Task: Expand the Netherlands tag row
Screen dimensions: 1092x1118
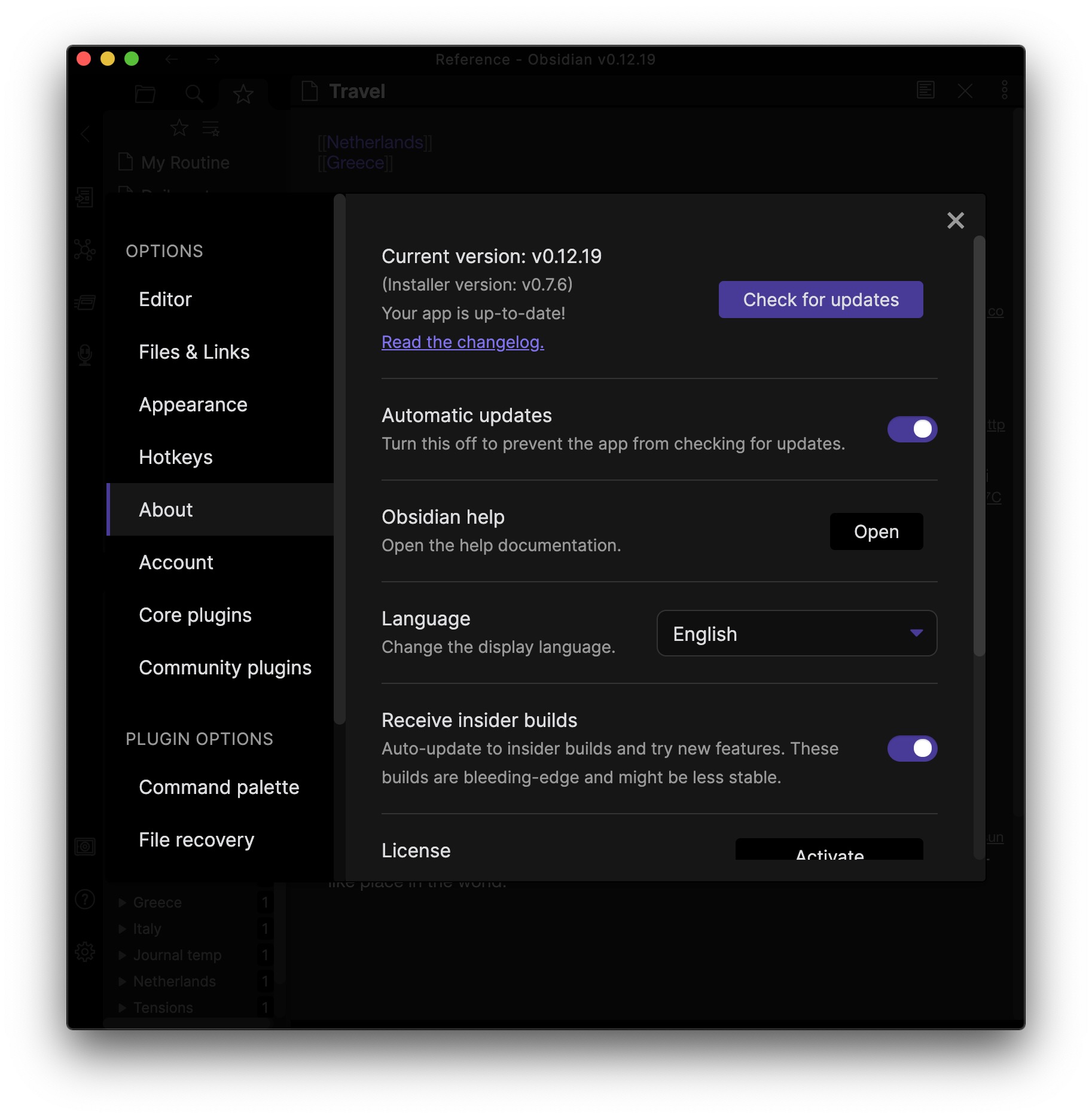Action: (123, 981)
